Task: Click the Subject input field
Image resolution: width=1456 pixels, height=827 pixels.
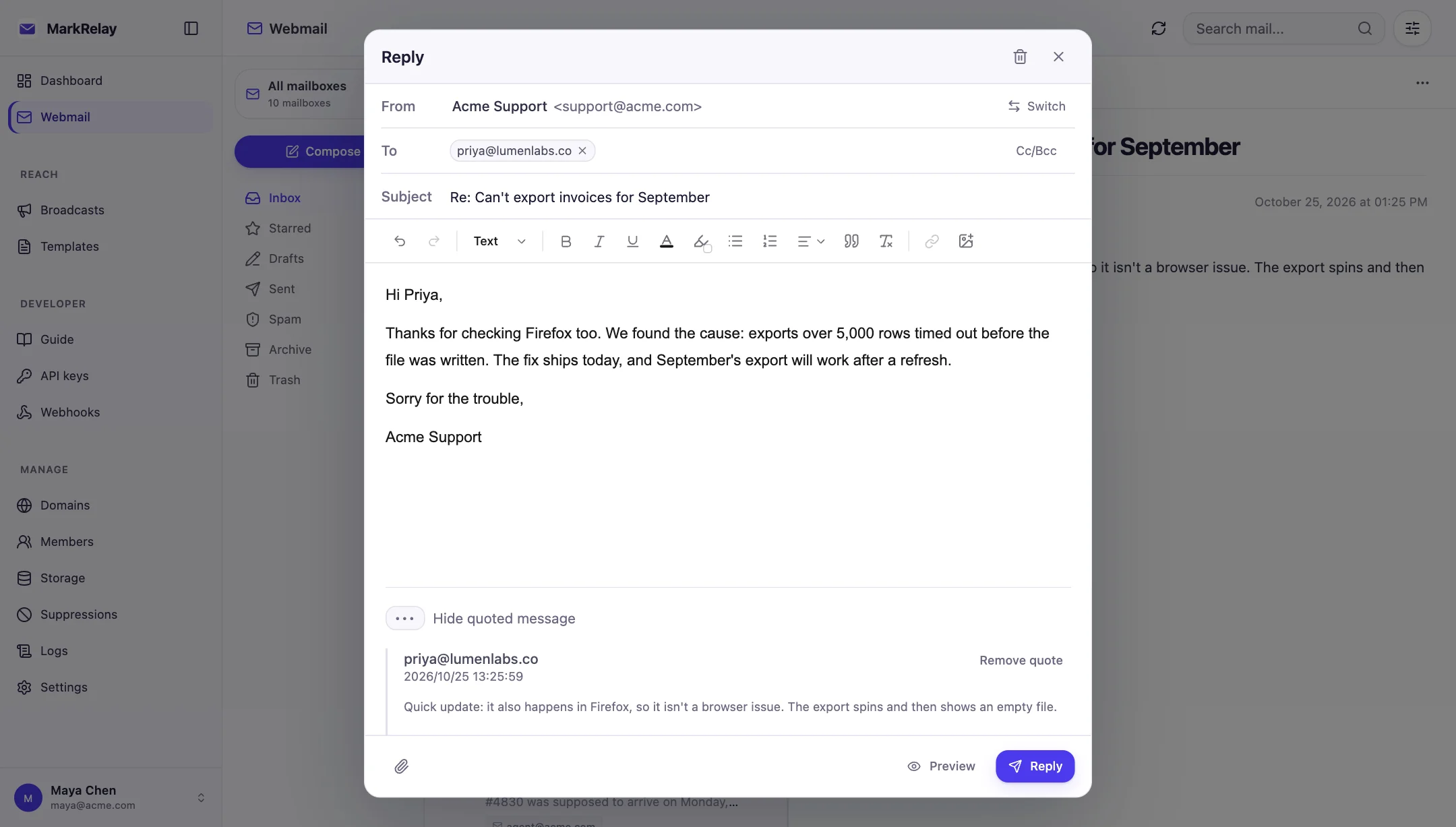Action: [762, 197]
